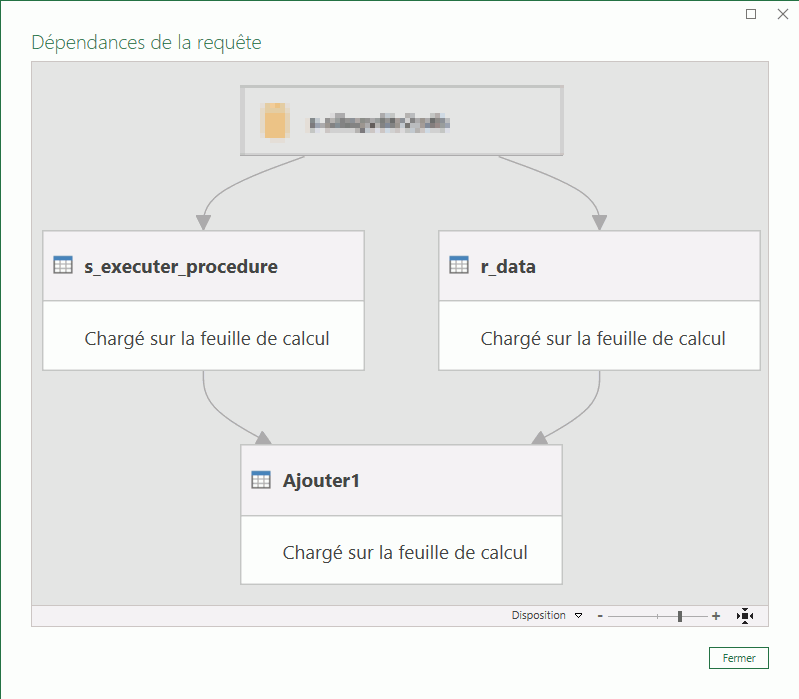The width and height of the screenshot is (799, 699).
Task: Click the fit-to-screen zoom icon
Action: click(744, 616)
